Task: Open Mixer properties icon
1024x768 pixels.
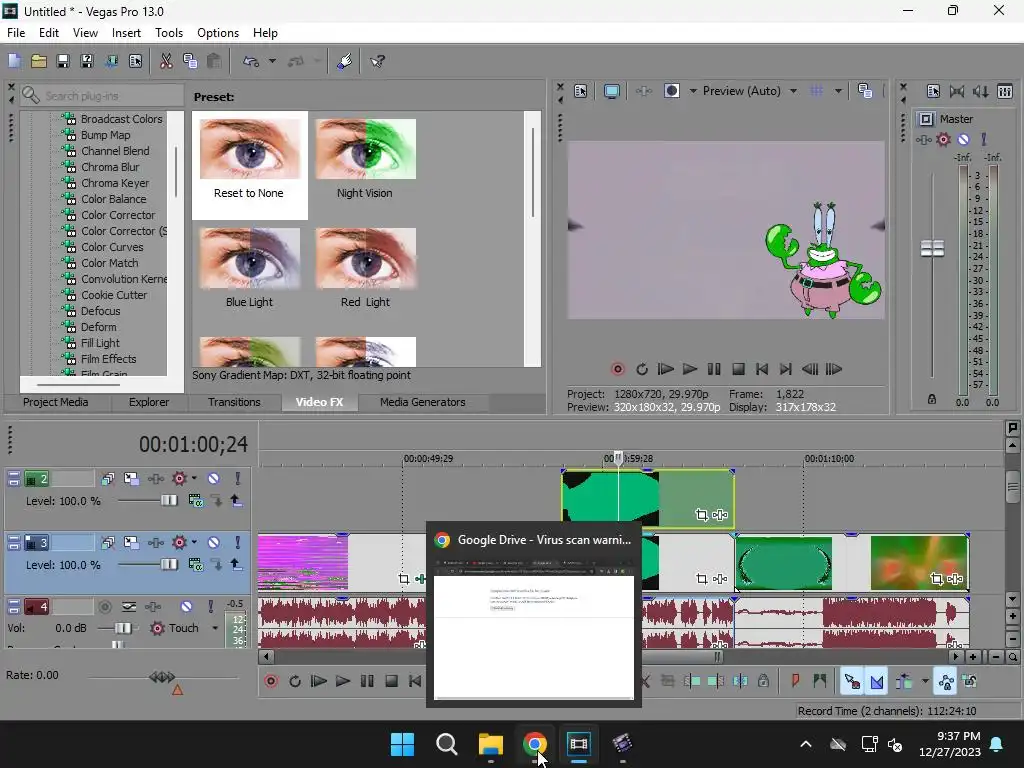Action: click(x=933, y=91)
